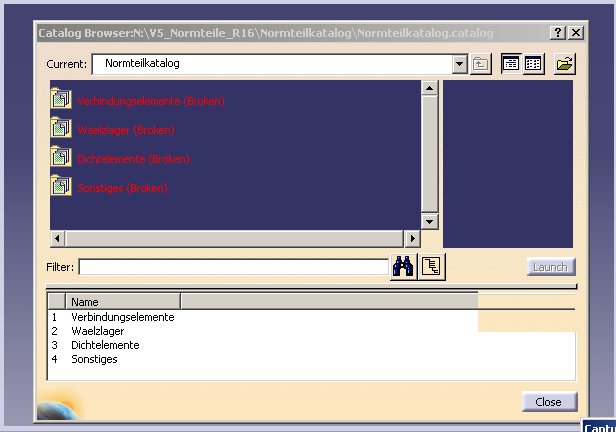Open the Verbindungselemente (Broken) chapter folder icon
616x432 pixels.
(x=61, y=98)
